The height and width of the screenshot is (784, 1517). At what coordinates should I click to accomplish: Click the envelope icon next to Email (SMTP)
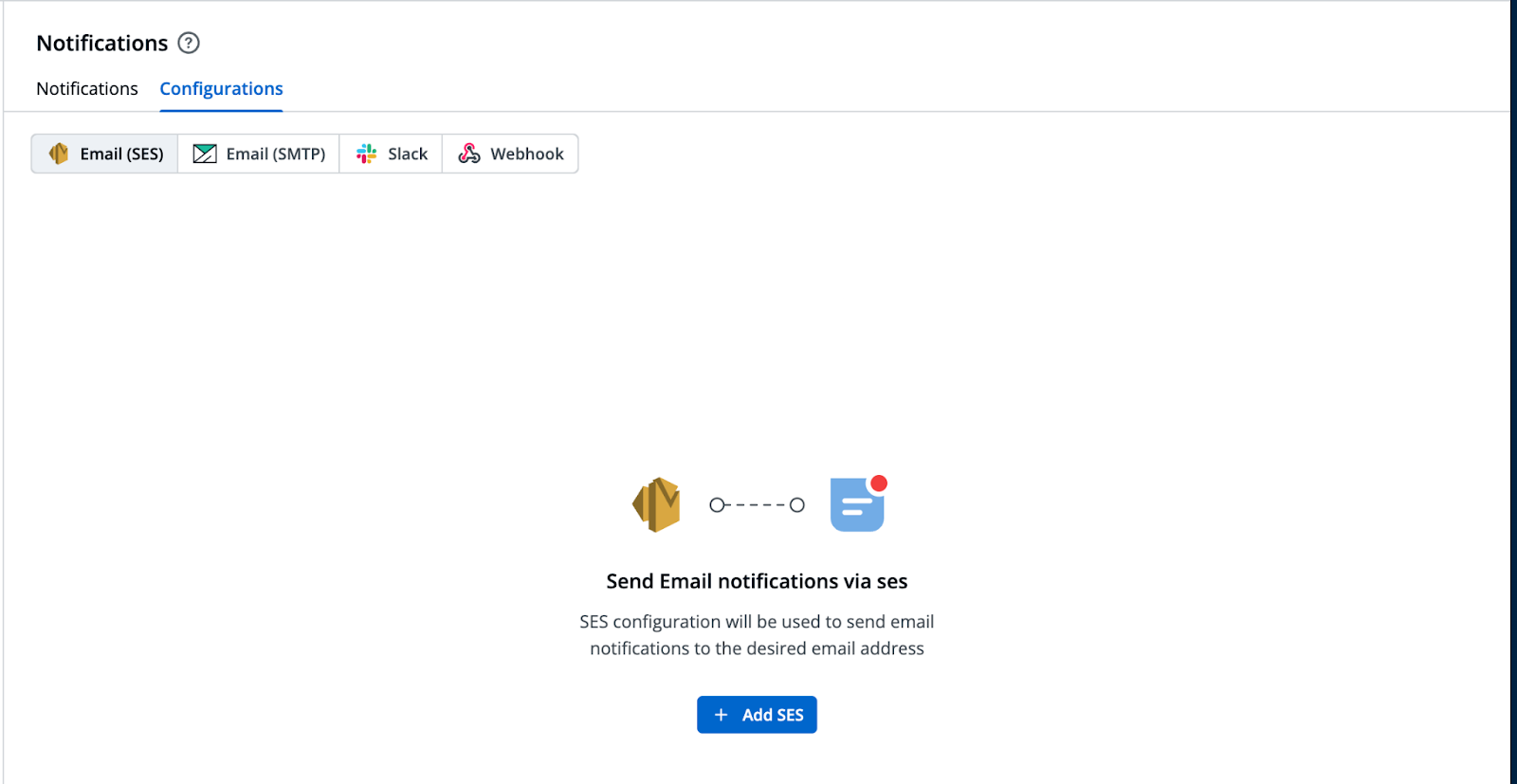tap(203, 153)
